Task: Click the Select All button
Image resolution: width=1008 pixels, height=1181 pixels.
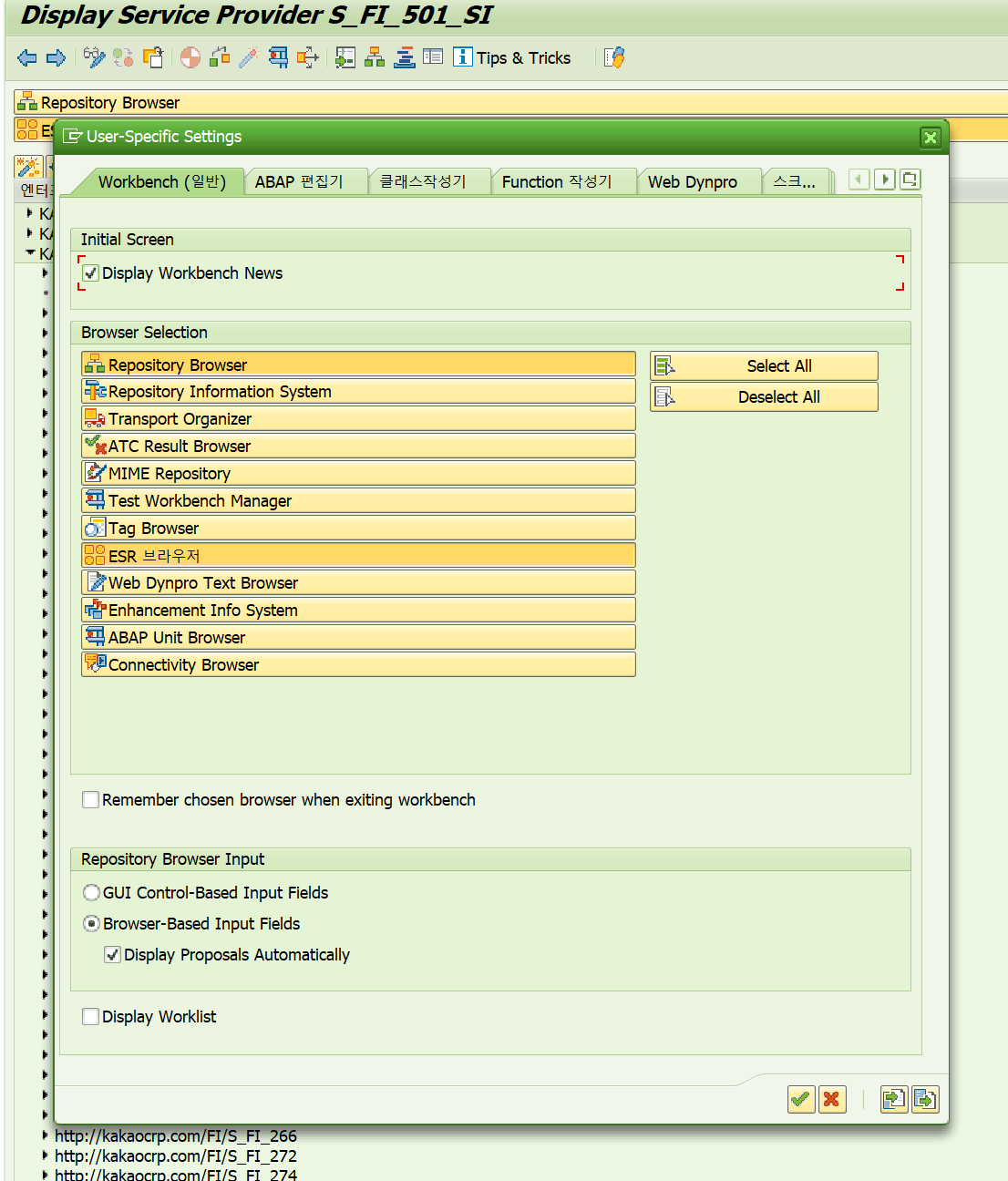Action: click(764, 366)
